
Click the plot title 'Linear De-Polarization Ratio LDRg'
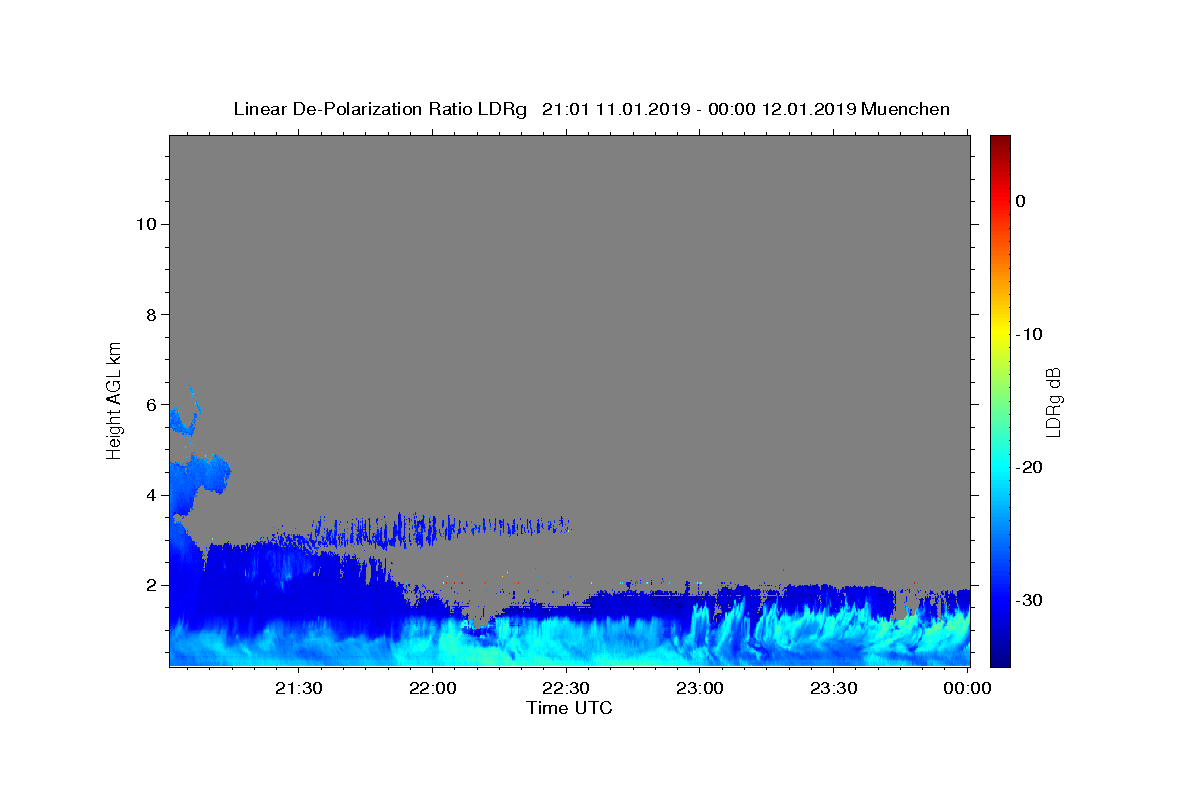[379, 109]
